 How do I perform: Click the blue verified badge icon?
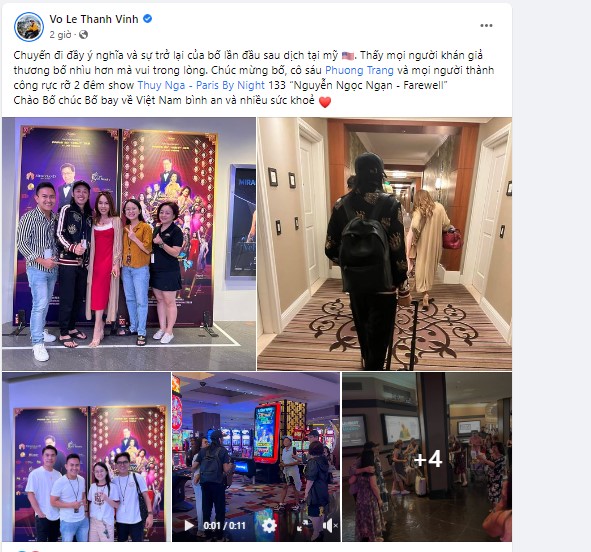(148, 18)
